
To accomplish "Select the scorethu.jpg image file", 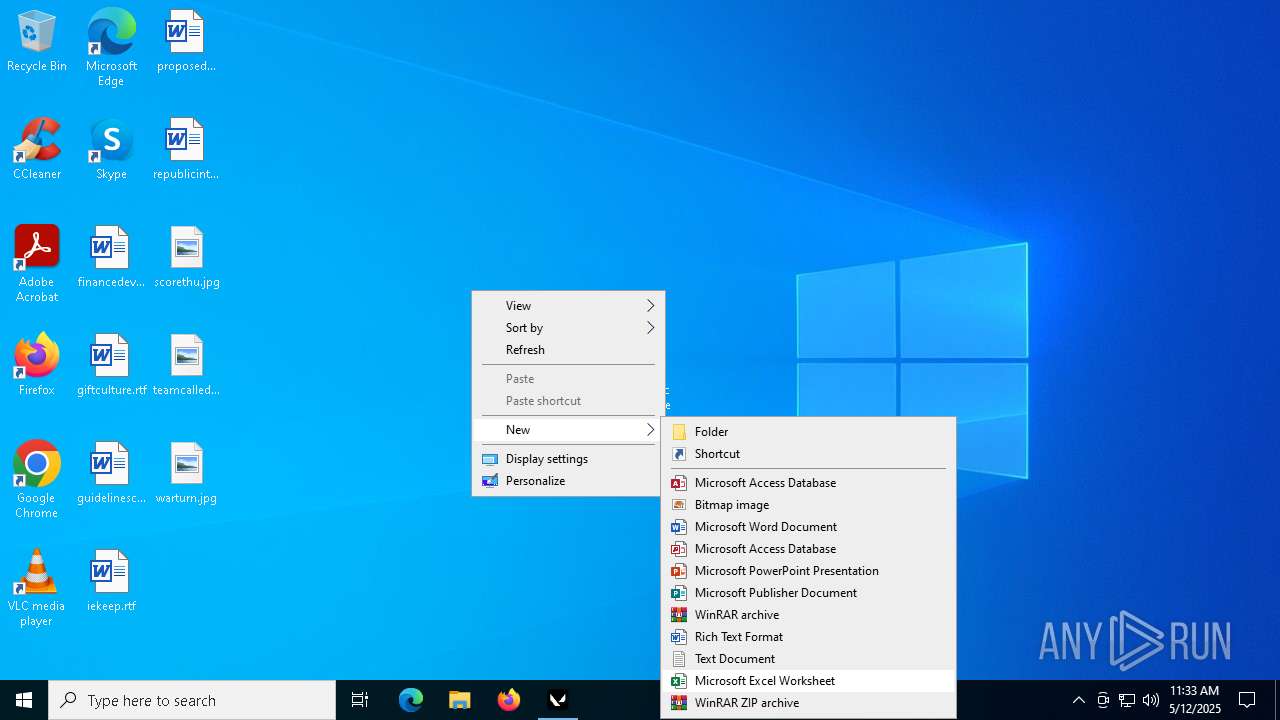I will click(x=186, y=258).
